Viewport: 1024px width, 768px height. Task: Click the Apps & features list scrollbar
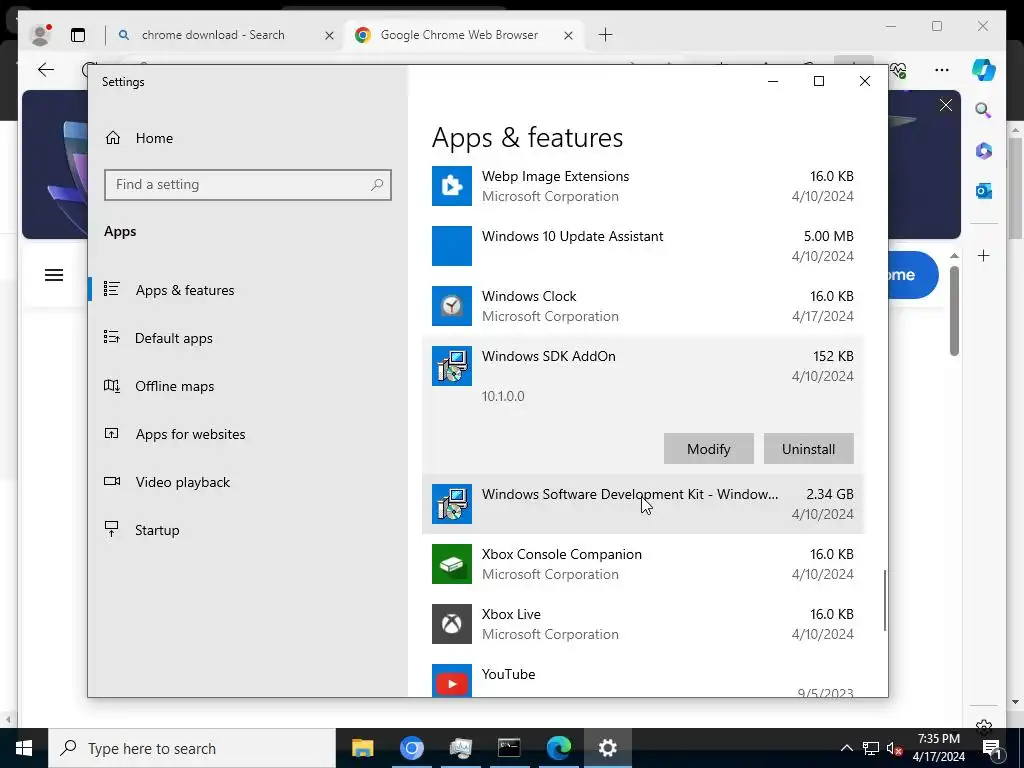tap(885, 600)
